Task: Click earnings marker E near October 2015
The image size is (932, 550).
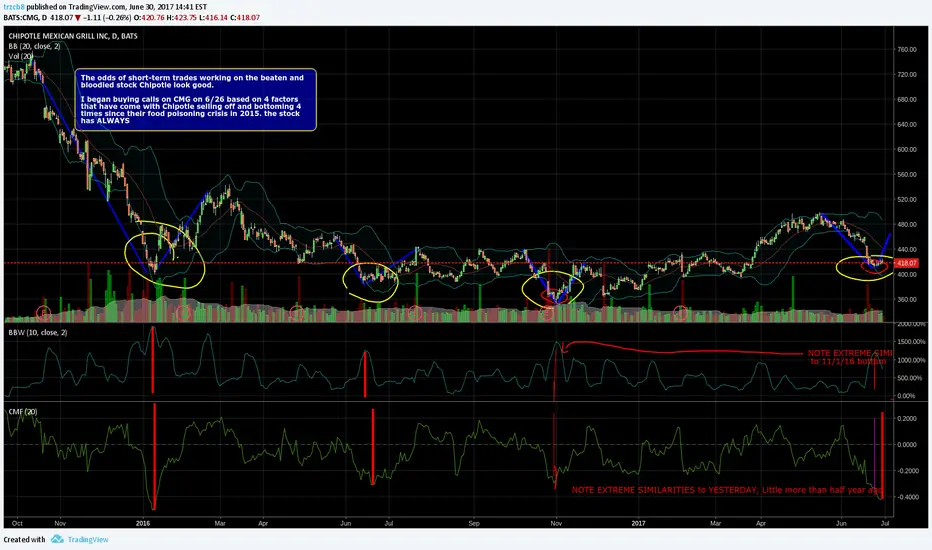Action: click(43, 312)
